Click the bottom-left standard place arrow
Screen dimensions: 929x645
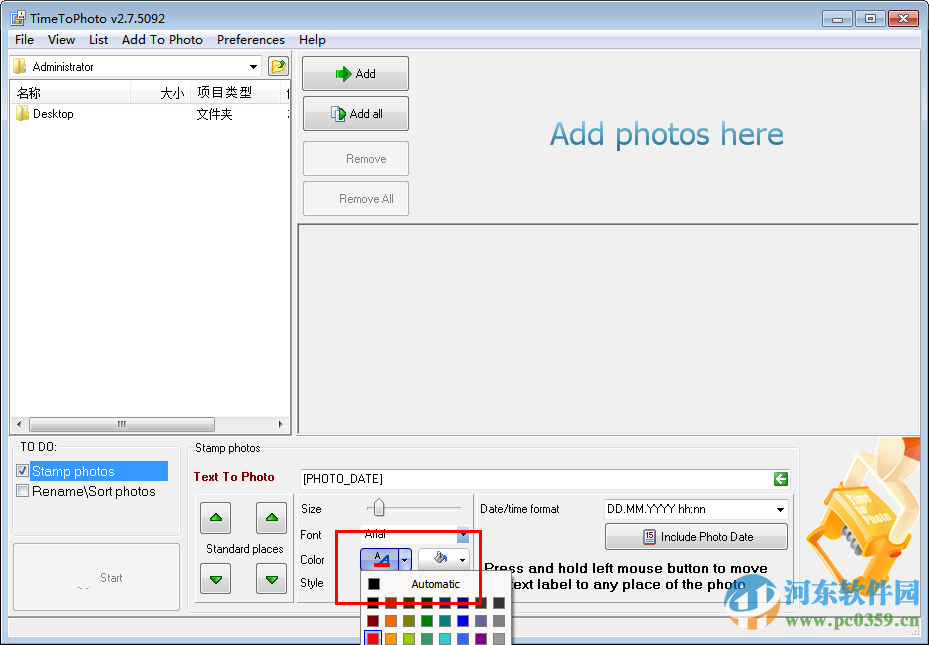click(x=216, y=579)
